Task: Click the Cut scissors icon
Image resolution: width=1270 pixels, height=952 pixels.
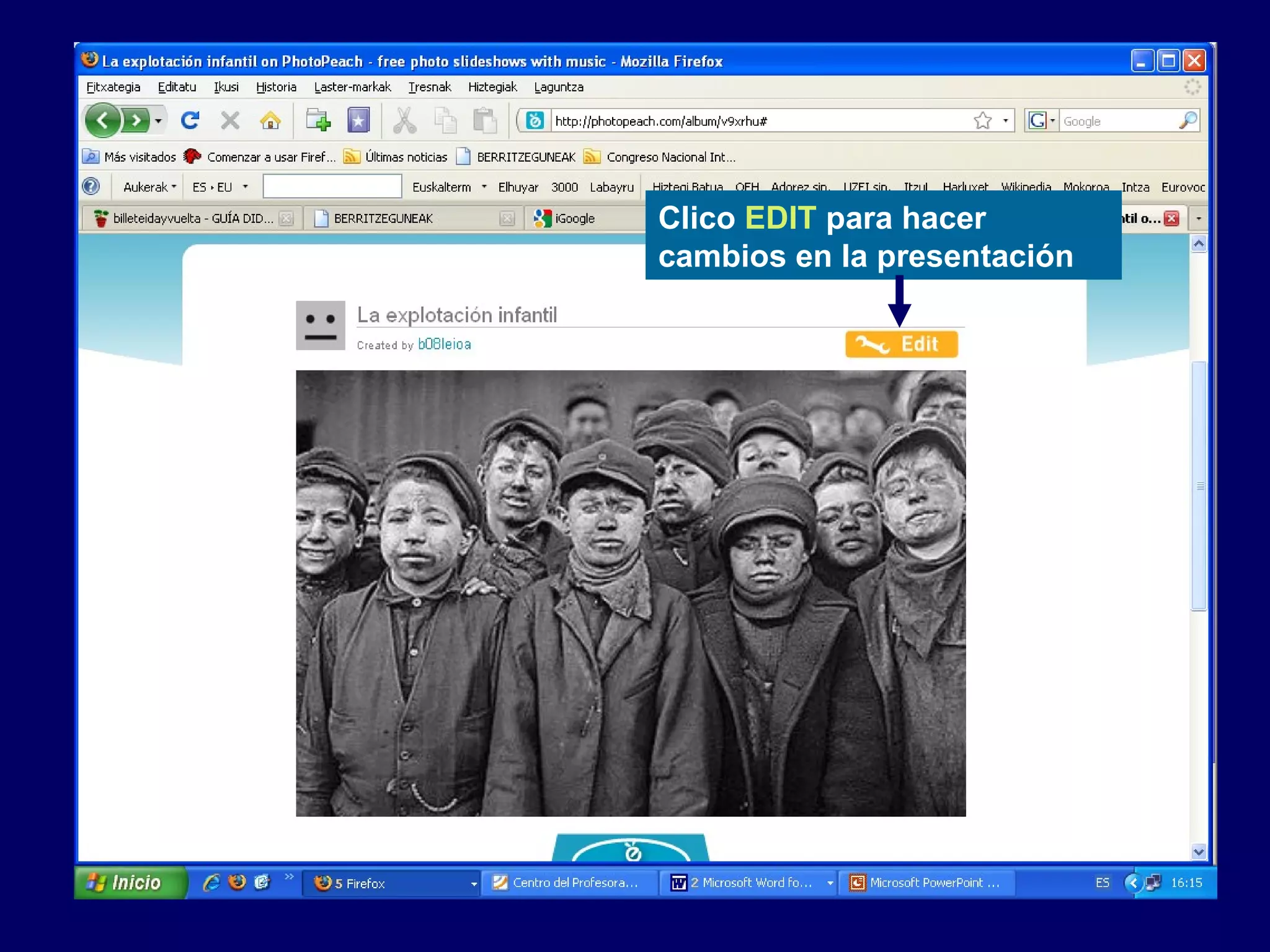Action: pos(404,120)
